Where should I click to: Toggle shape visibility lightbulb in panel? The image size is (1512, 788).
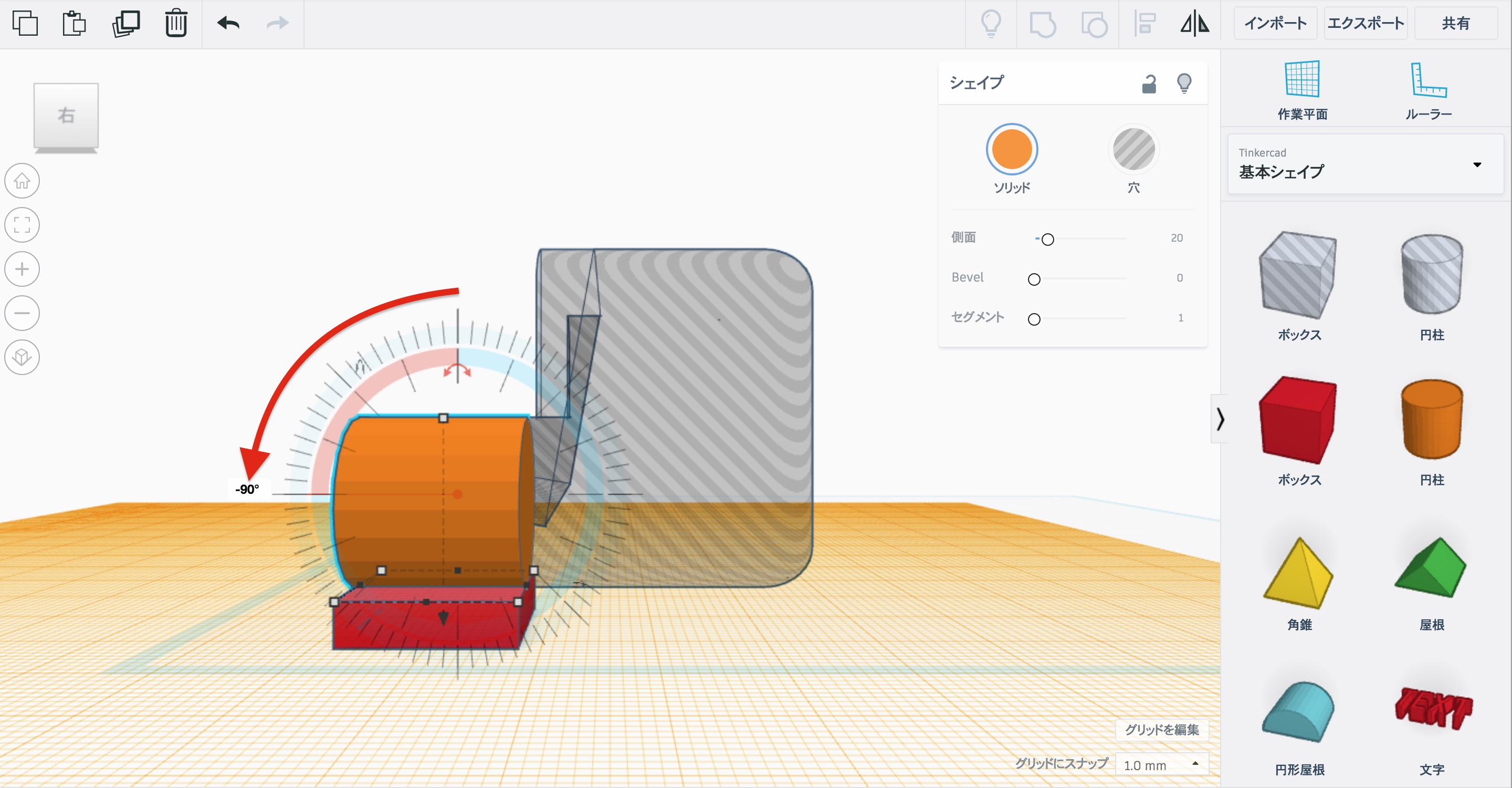pos(1184,84)
